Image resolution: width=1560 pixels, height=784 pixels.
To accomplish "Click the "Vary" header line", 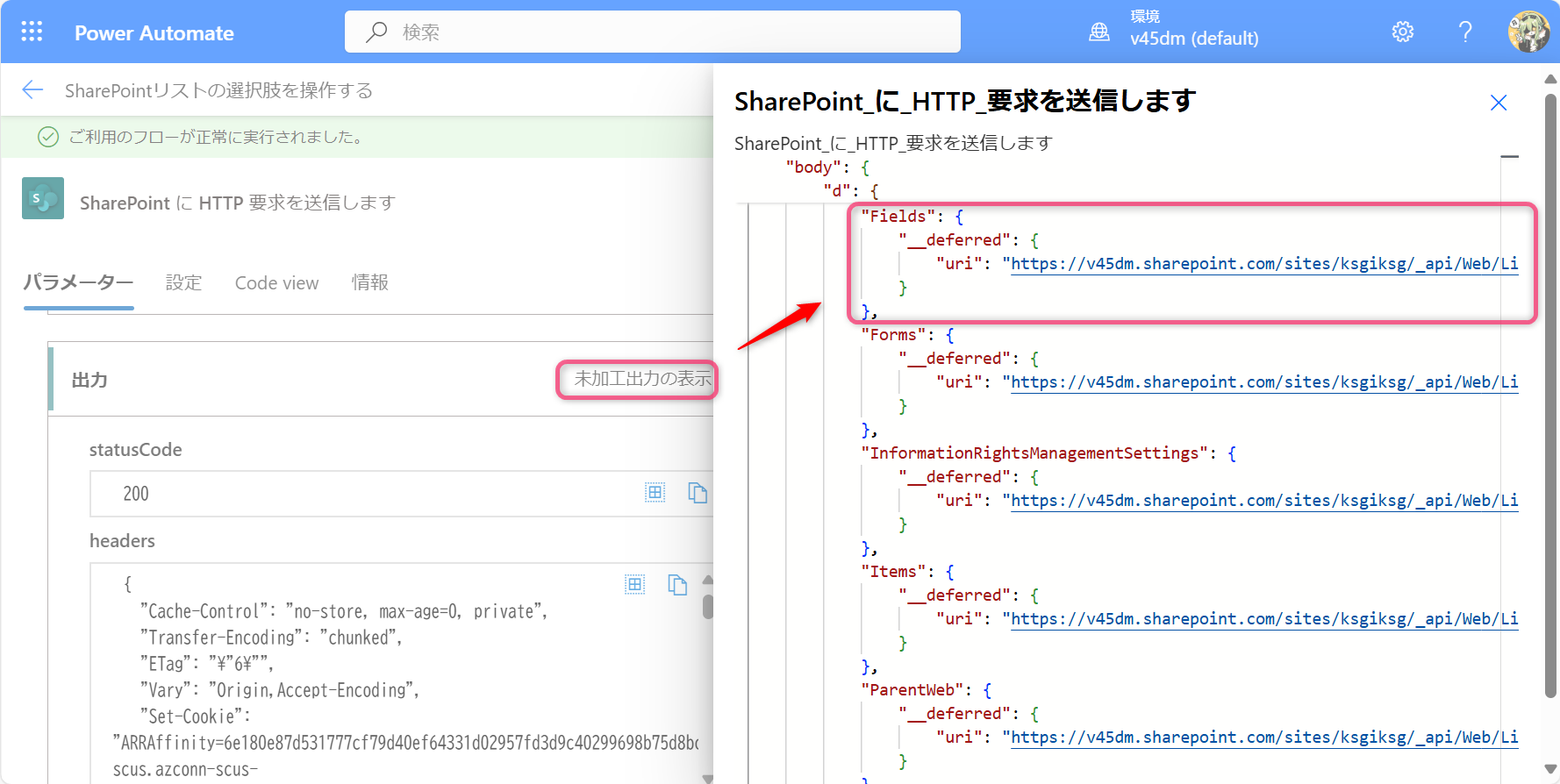I will point(280,690).
